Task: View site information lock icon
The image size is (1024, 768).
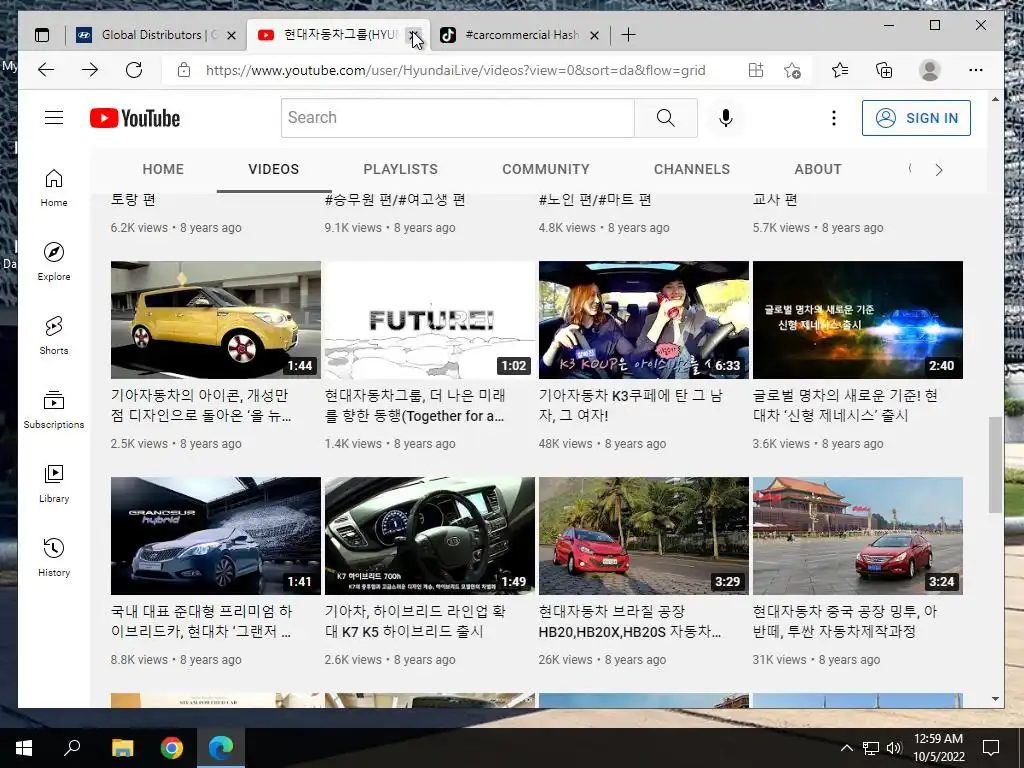Action: click(x=184, y=70)
